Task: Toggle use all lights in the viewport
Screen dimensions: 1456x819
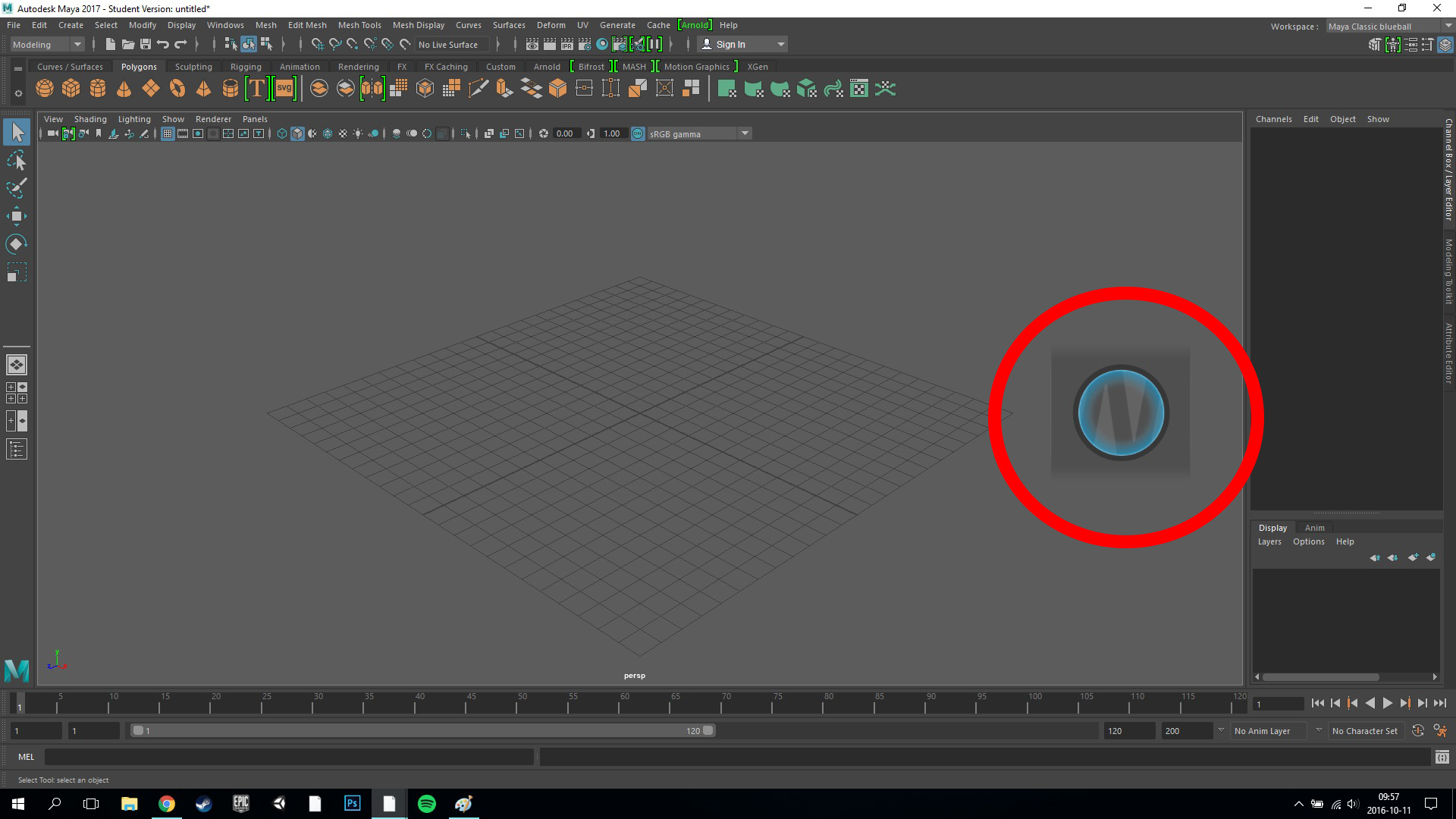Action: click(x=358, y=133)
